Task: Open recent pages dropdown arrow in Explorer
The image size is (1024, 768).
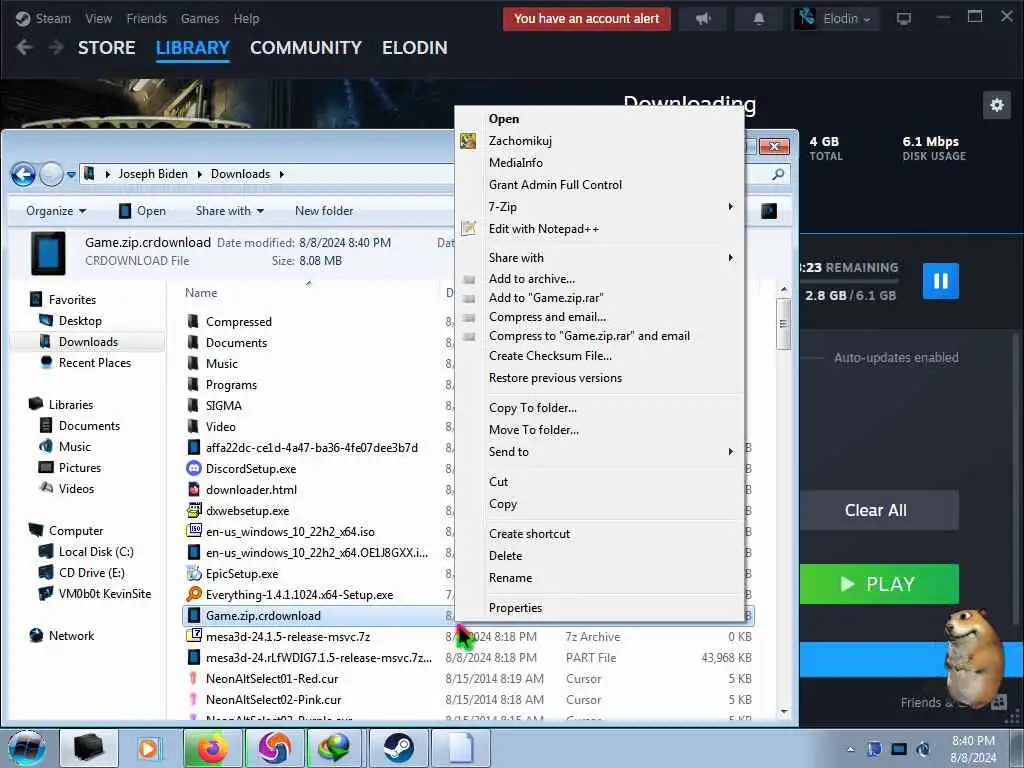Action: click(71, 175)
